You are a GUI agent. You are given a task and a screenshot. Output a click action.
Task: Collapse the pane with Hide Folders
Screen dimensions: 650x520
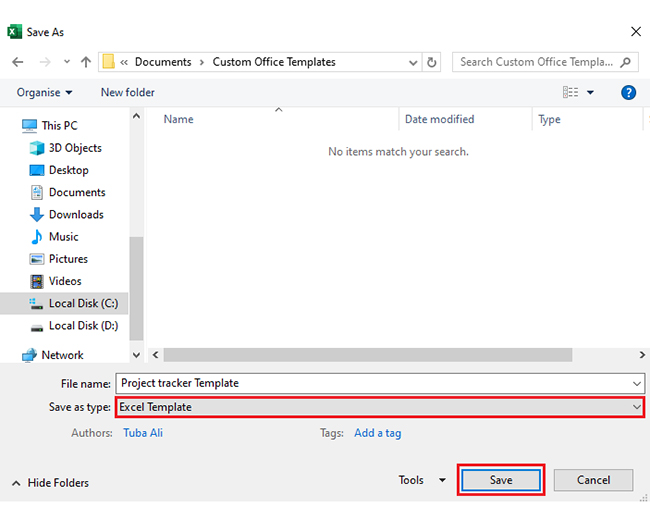pos(50,483)
